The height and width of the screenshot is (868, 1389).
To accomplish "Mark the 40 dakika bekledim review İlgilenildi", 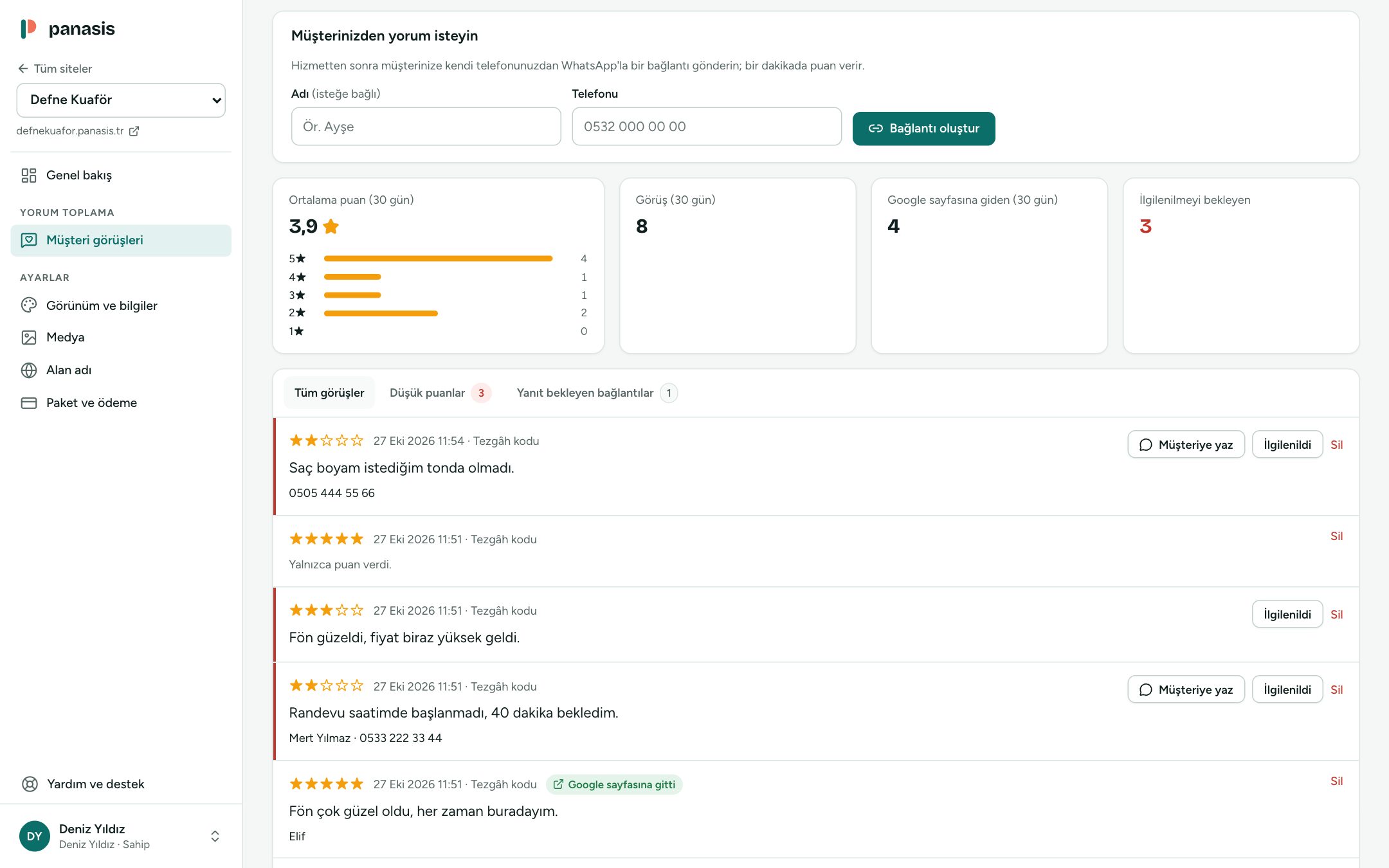I will pos(1287,689).
